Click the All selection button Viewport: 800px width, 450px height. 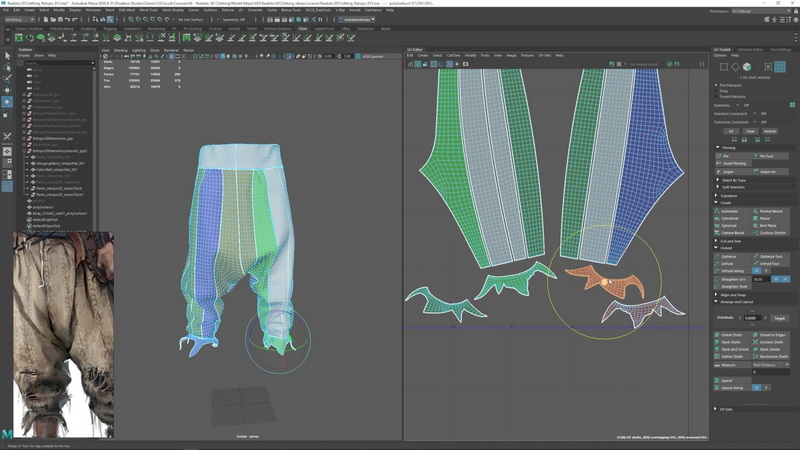pos(731,131)
